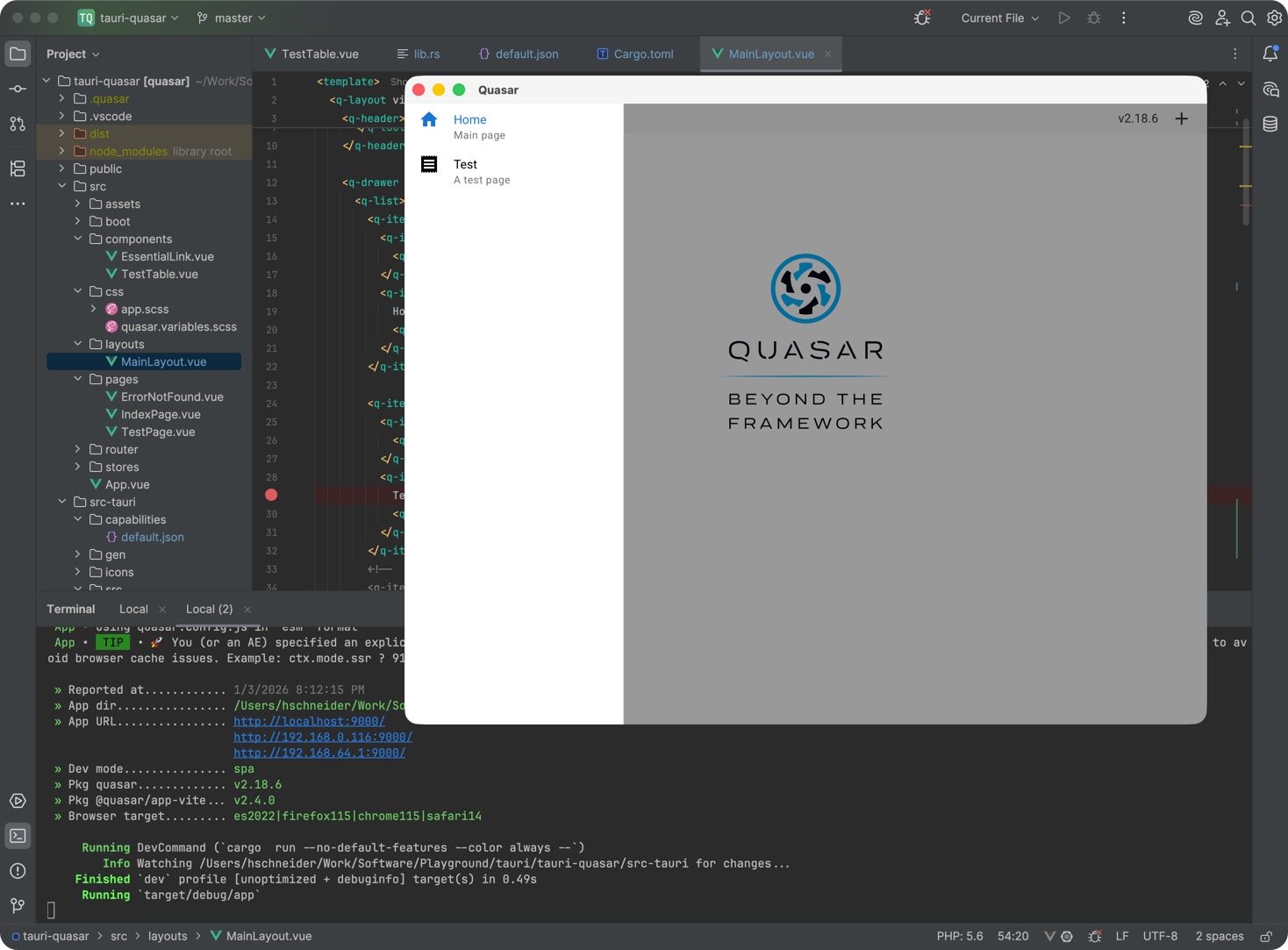Open IndexPage.vue in the project tree
This screenshot has width=1288, height=950.
pos(161,414)
